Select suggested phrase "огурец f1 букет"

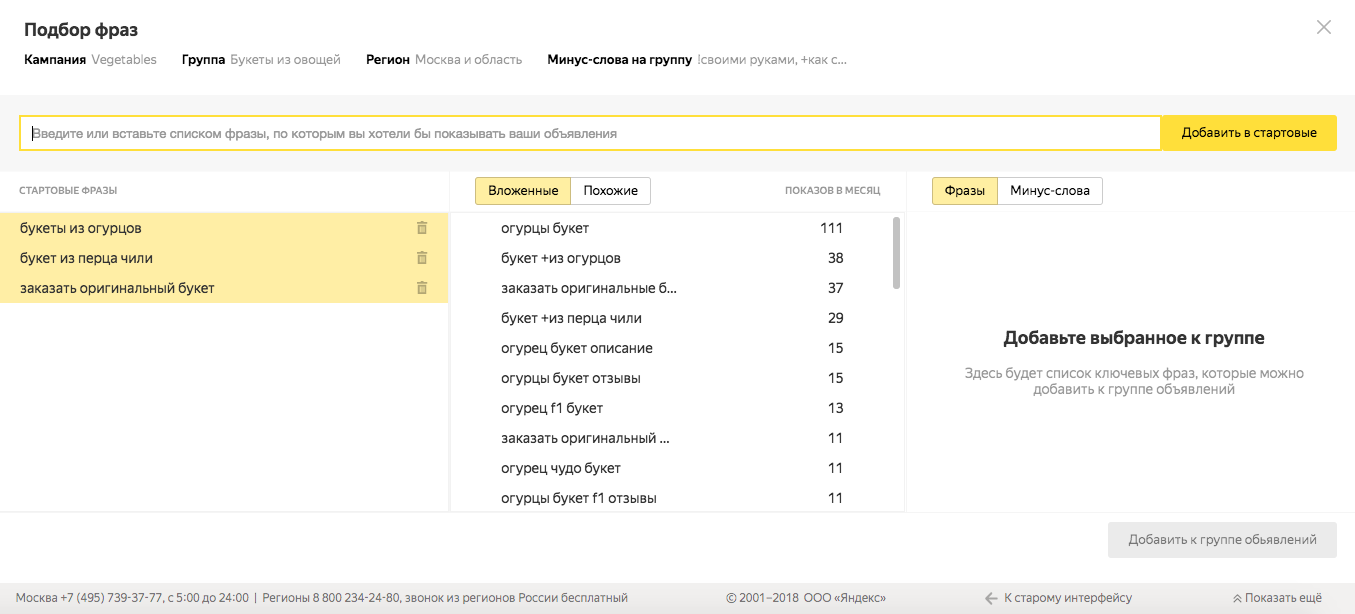552,408
